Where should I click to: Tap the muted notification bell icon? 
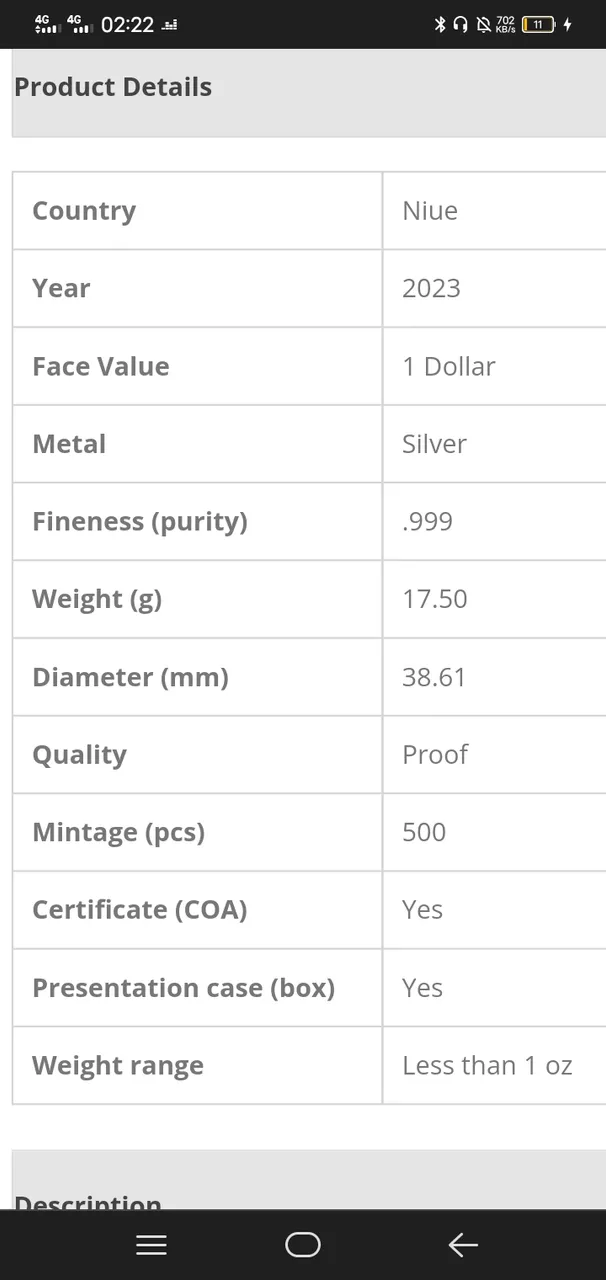483,24
